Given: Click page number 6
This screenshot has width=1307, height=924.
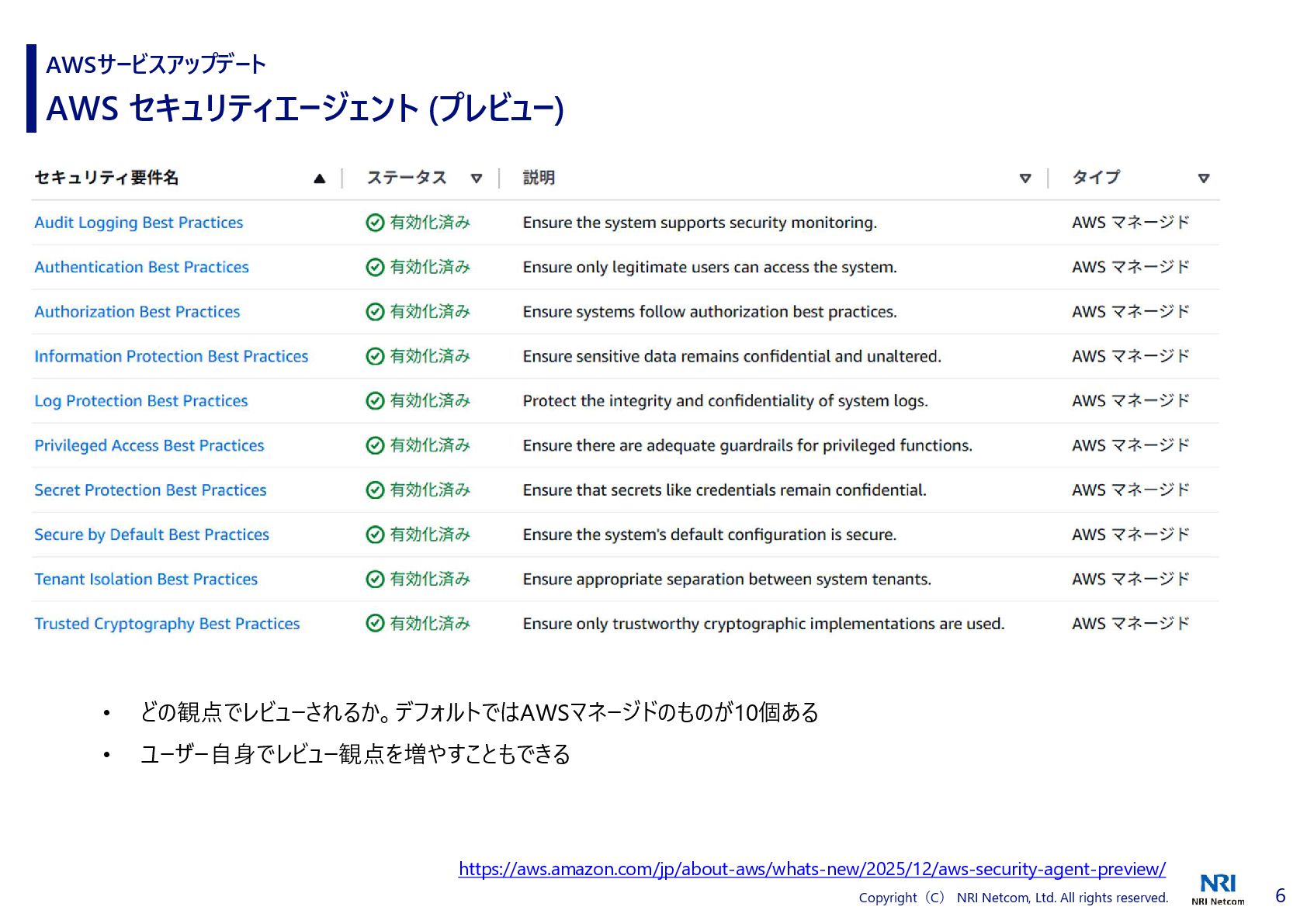Looking at the screenshot, I should pos(1281,896).
